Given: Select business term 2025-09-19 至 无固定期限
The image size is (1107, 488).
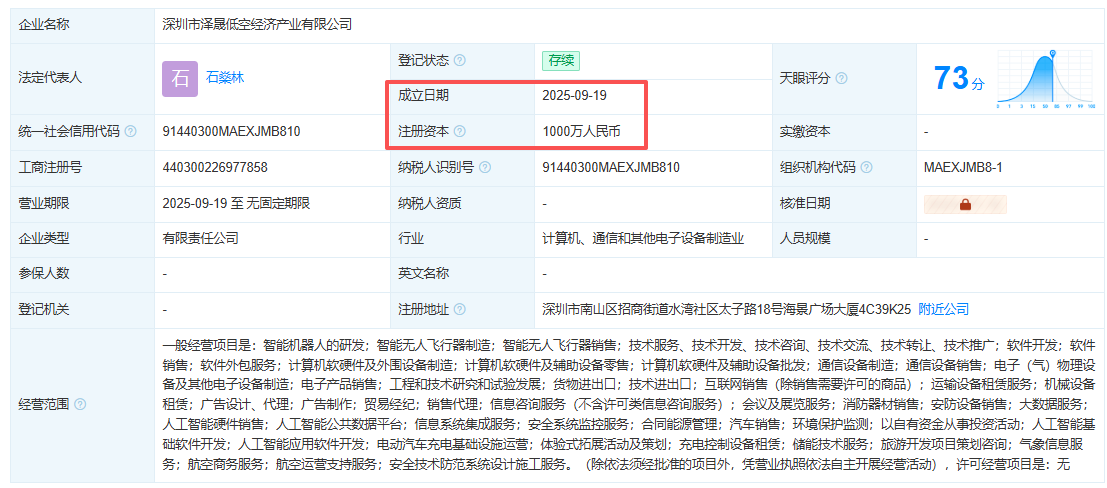Looking at the screenshot, I should pos(236,203).
